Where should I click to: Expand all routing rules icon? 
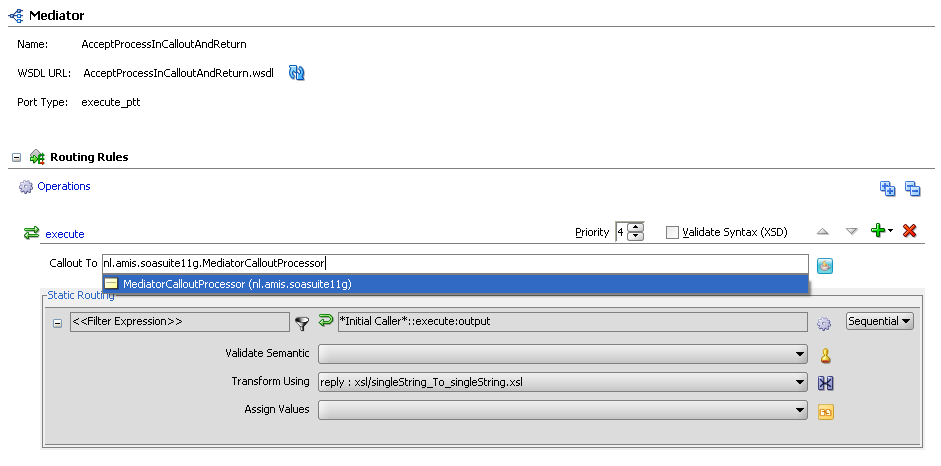[888, 188]
